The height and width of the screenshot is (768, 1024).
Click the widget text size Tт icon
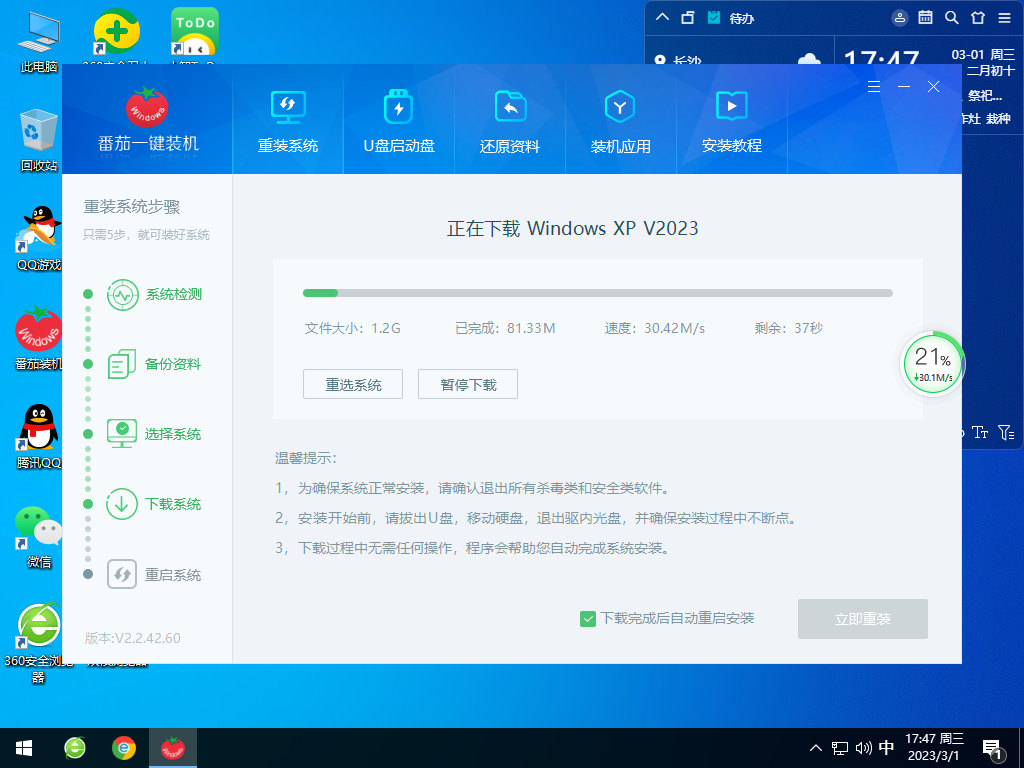click(x=980, y=432)
